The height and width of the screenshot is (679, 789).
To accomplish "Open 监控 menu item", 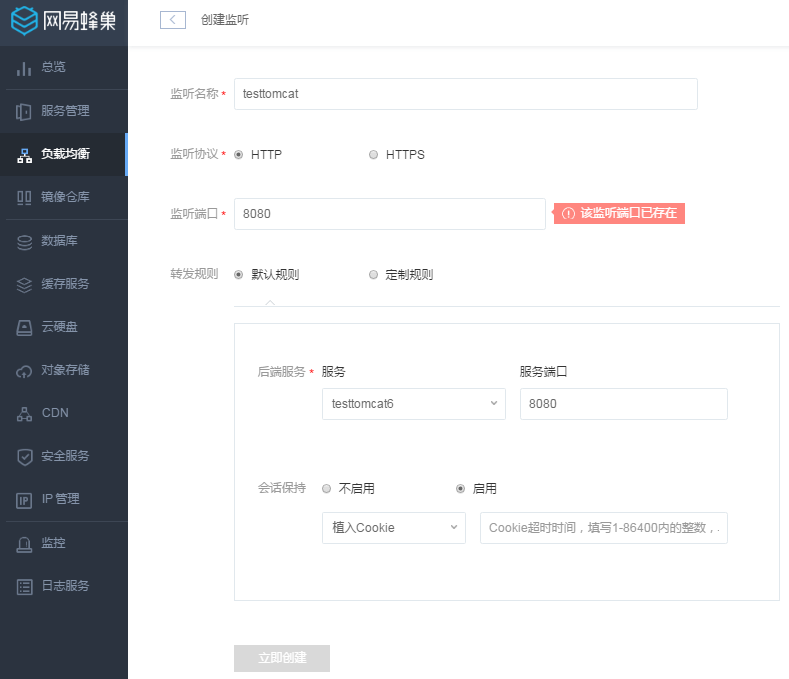I will point(64,543).
